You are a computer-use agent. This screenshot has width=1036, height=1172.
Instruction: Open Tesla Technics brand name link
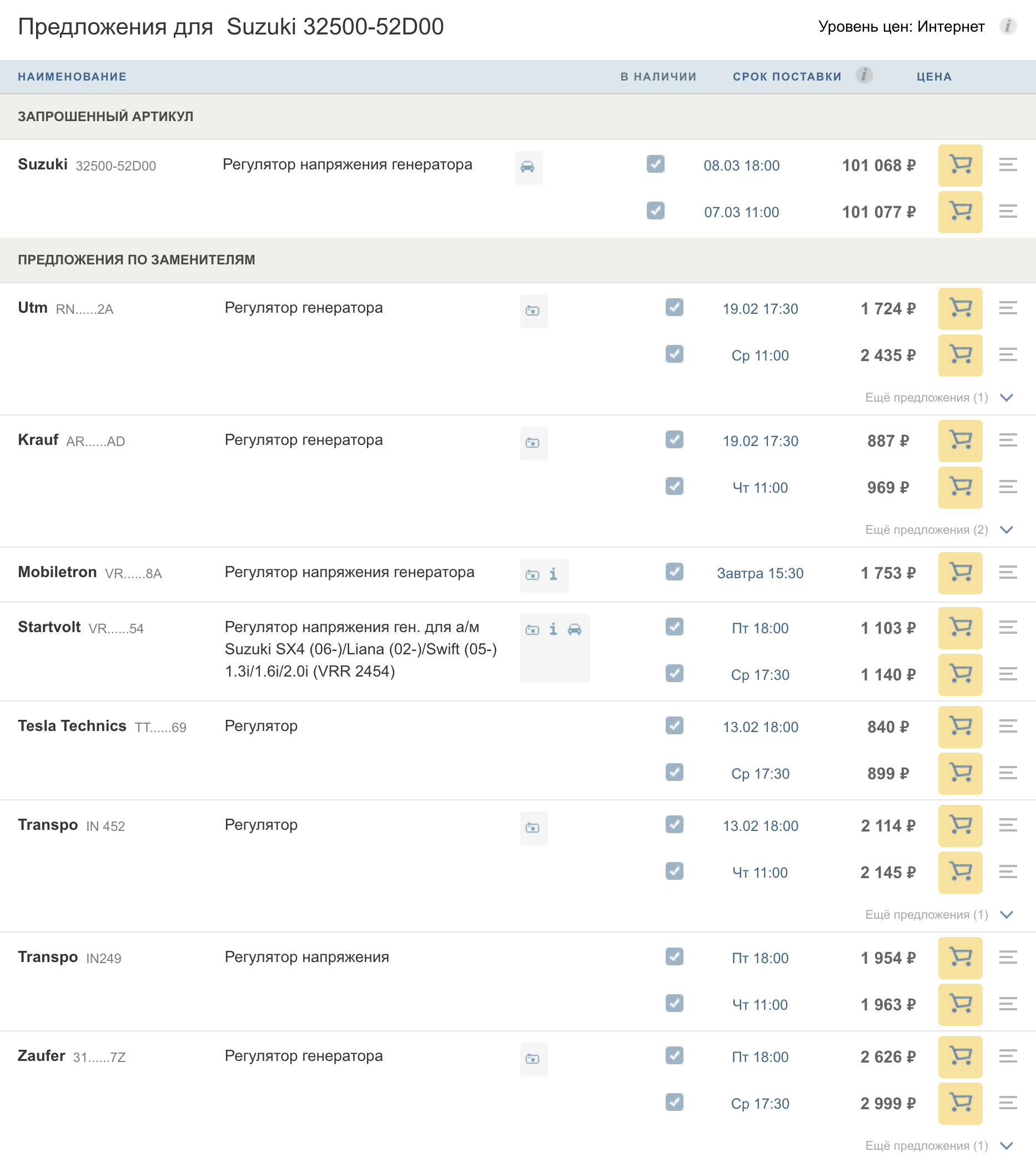72,726
